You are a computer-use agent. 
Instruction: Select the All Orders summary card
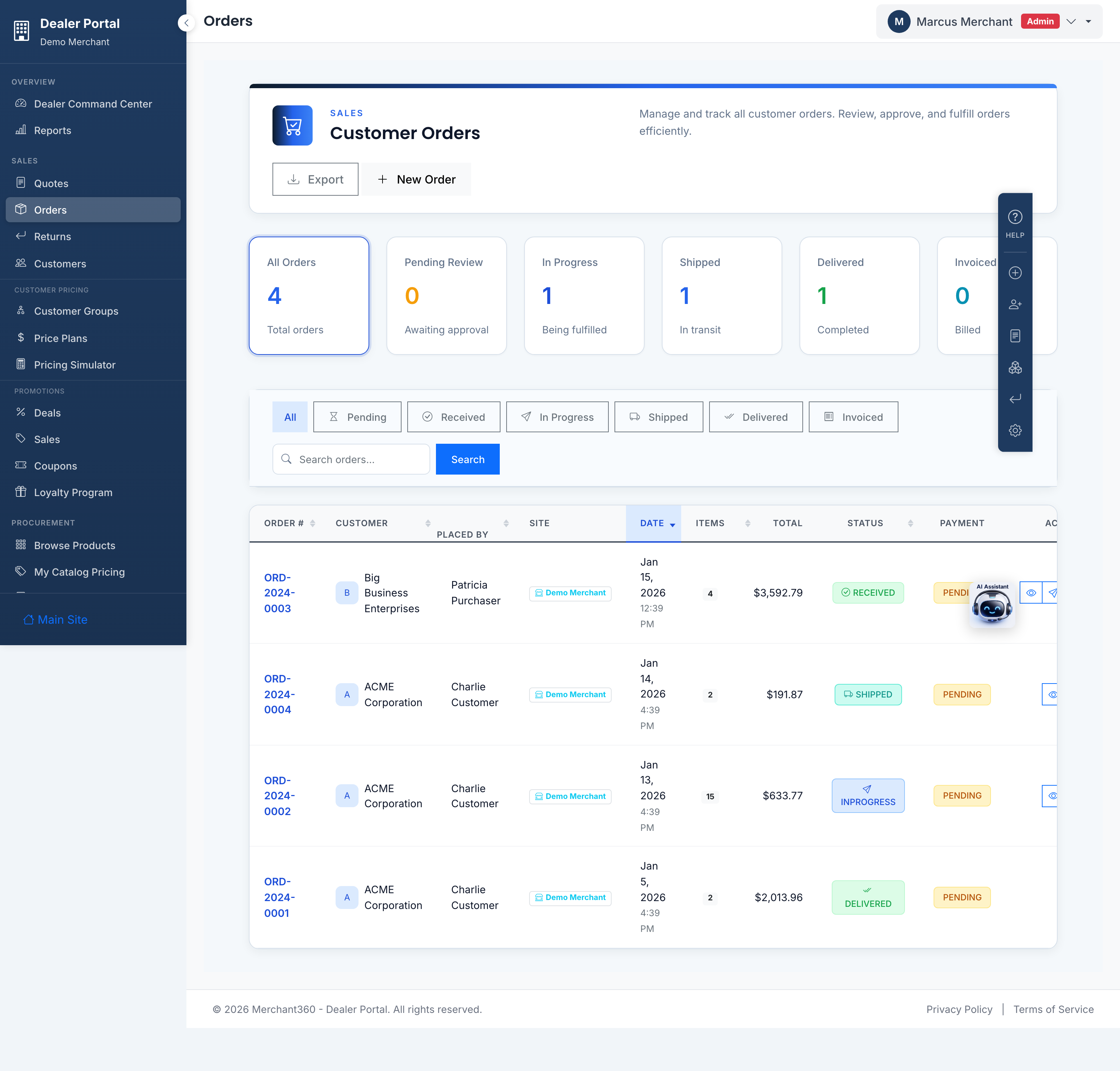point(309,296)
